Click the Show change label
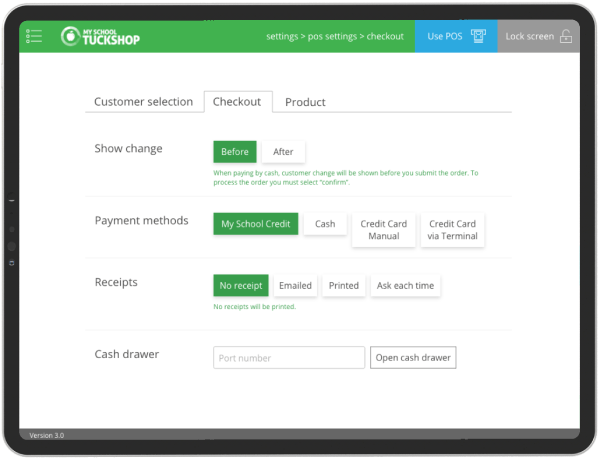The width and height of the screenshot is (600, 458). coord(129,148)
